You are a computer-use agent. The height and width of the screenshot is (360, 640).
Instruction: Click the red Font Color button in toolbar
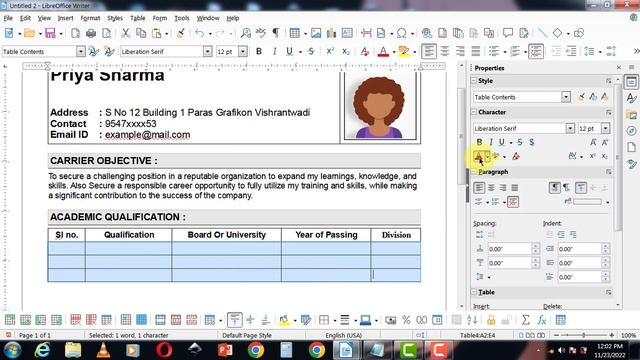click(x=383, y=51)
